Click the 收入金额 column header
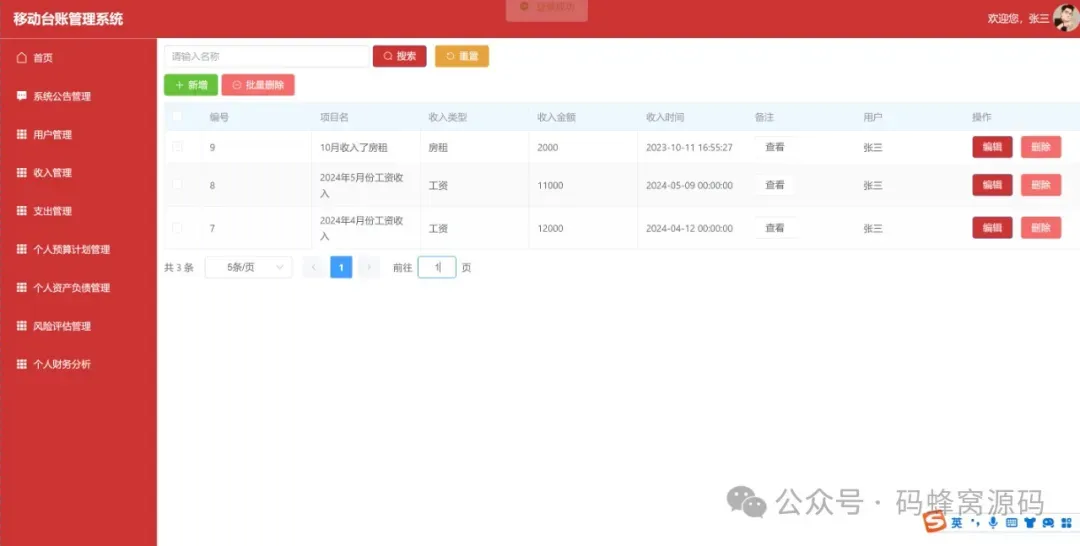This screenshot has height=546, width=1080. [557, 117]
